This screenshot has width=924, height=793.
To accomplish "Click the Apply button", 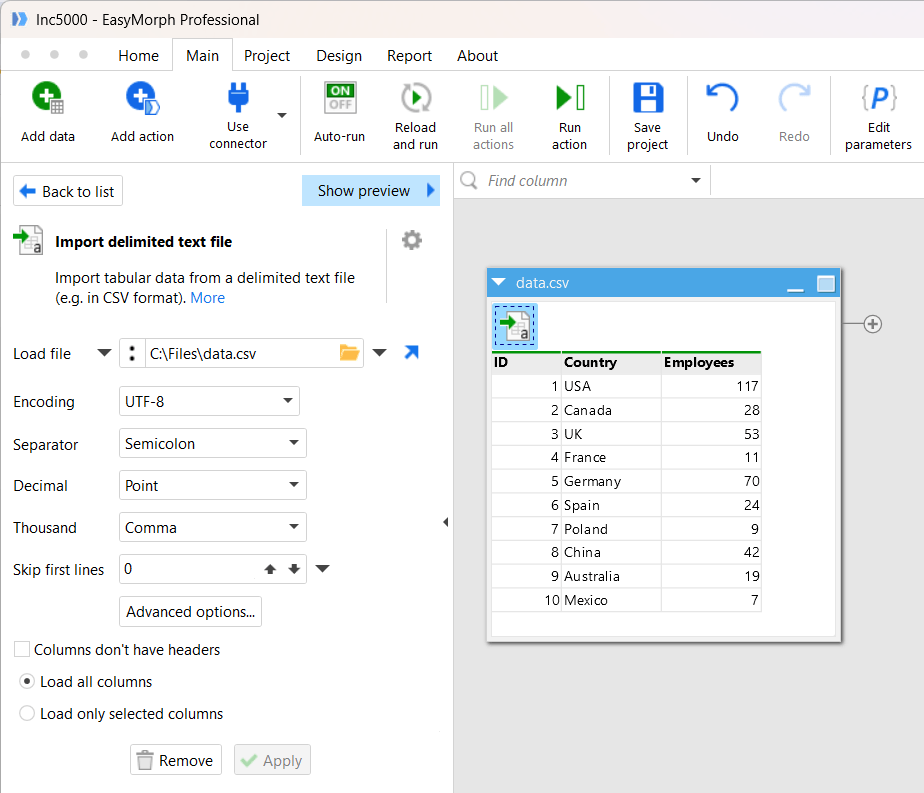I will 272,760.
